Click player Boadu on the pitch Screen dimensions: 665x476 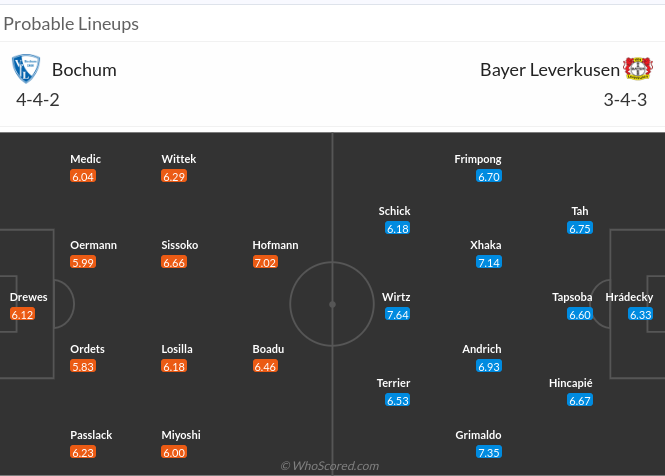click(x=269, y=349)
